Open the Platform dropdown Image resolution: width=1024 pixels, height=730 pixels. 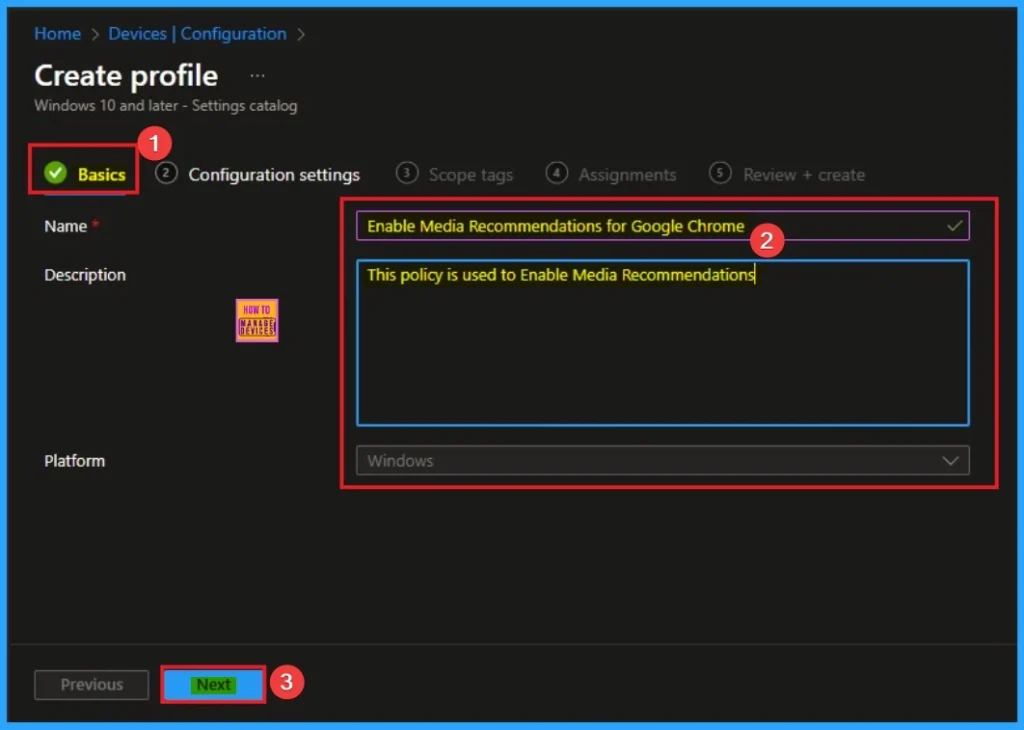click(663, 460)
